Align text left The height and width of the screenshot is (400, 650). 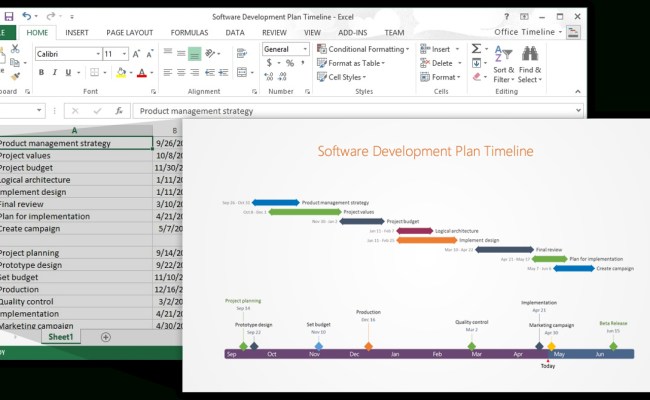(x=167, y=73)
